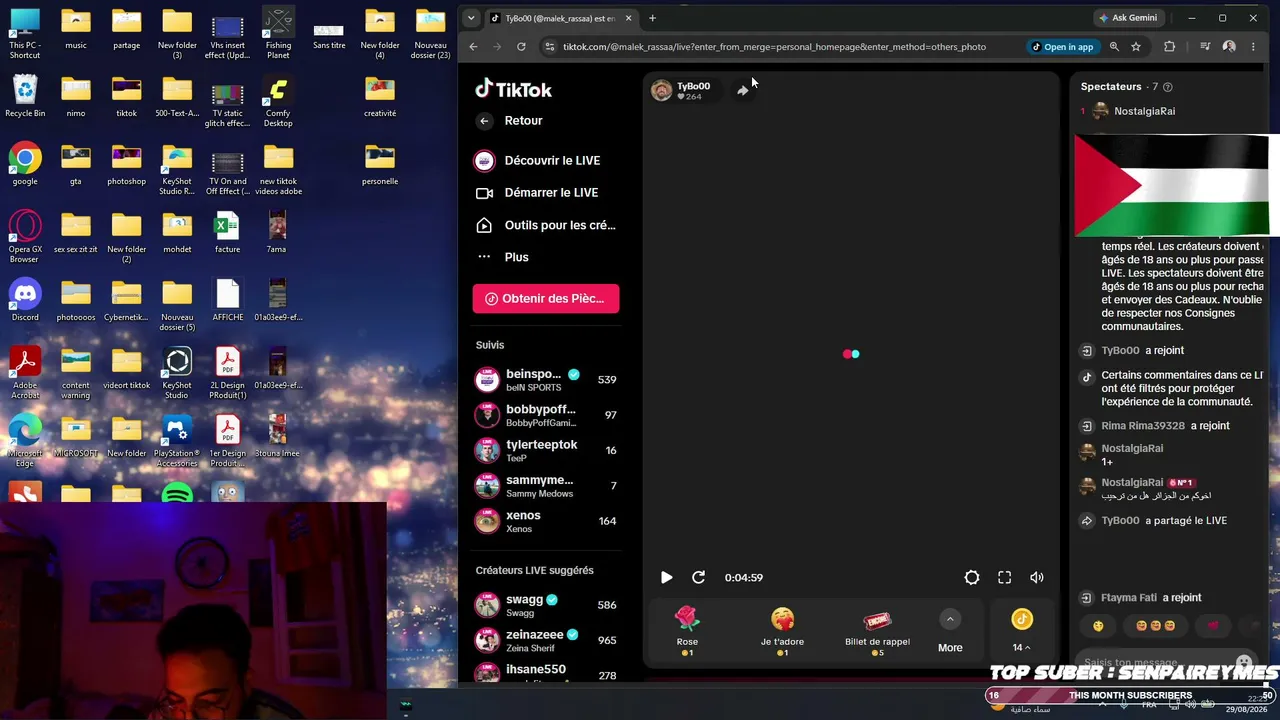Select the google Chrome desktop shortcut
The width and height of the screenshot is (1280, 720).
25,164
